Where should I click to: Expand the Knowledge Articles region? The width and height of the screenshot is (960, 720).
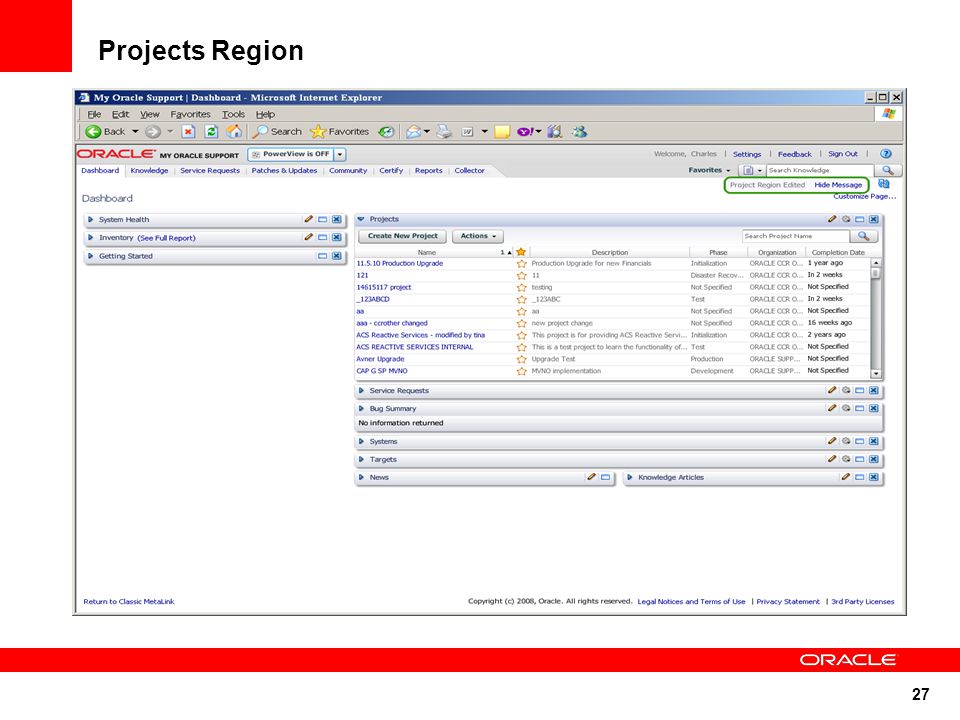click(630, 477)
